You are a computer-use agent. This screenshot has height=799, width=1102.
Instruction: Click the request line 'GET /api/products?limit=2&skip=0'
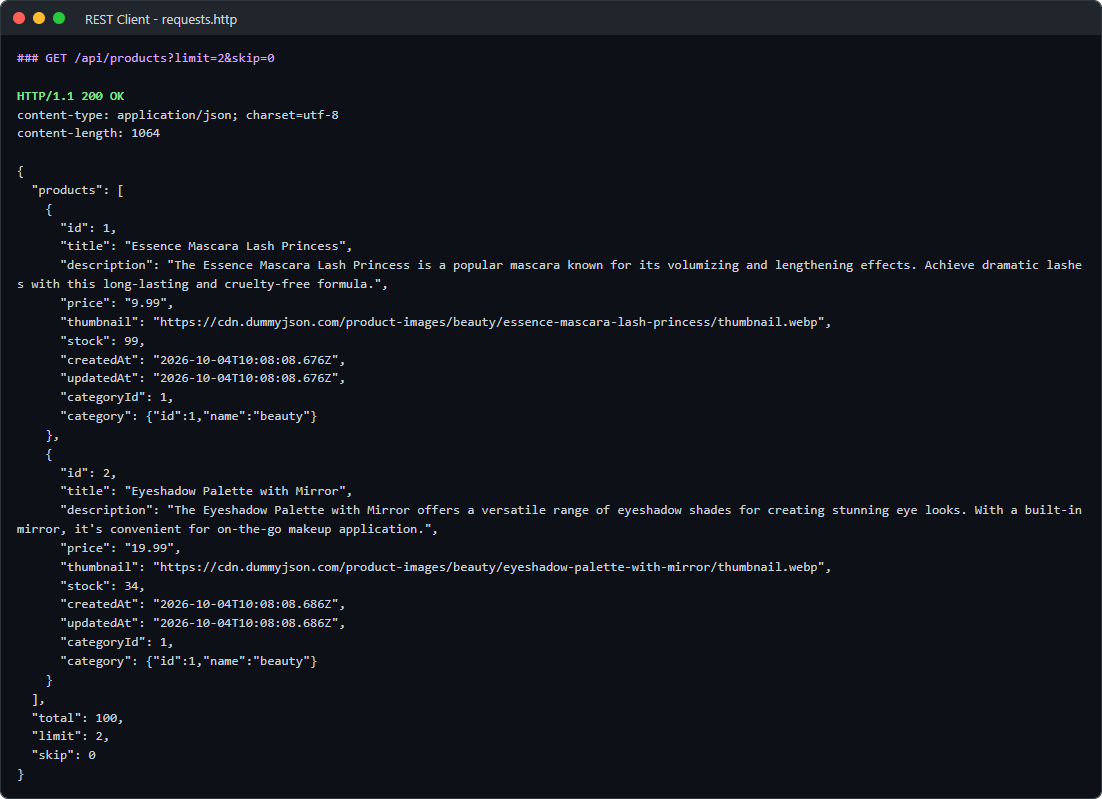tap(145, 58)
